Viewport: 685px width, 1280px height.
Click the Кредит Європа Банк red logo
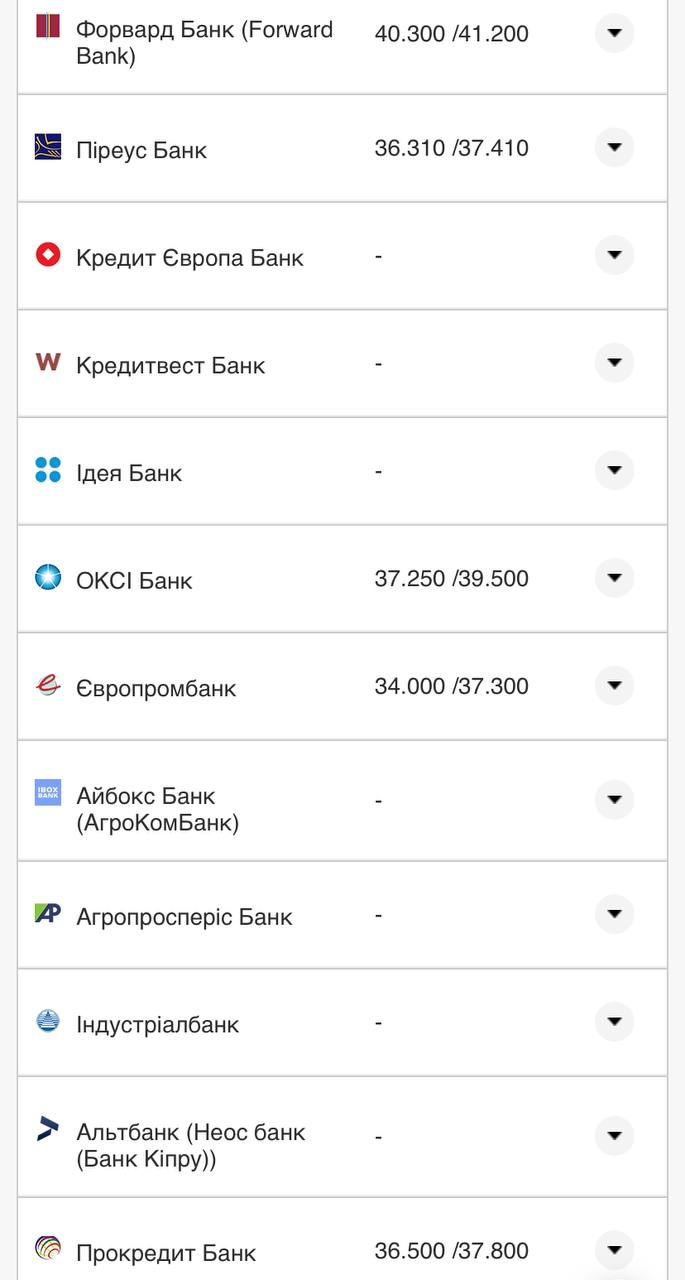[48, 255]
